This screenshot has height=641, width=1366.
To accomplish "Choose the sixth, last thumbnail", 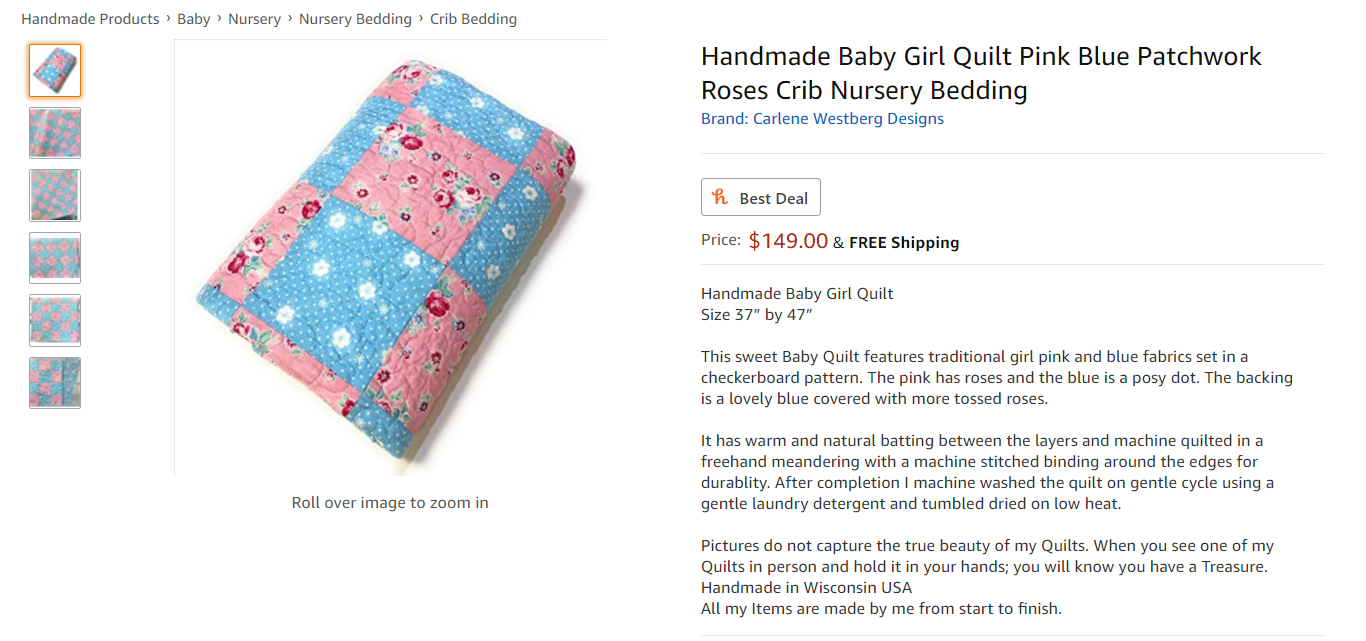I will (55, 383).
